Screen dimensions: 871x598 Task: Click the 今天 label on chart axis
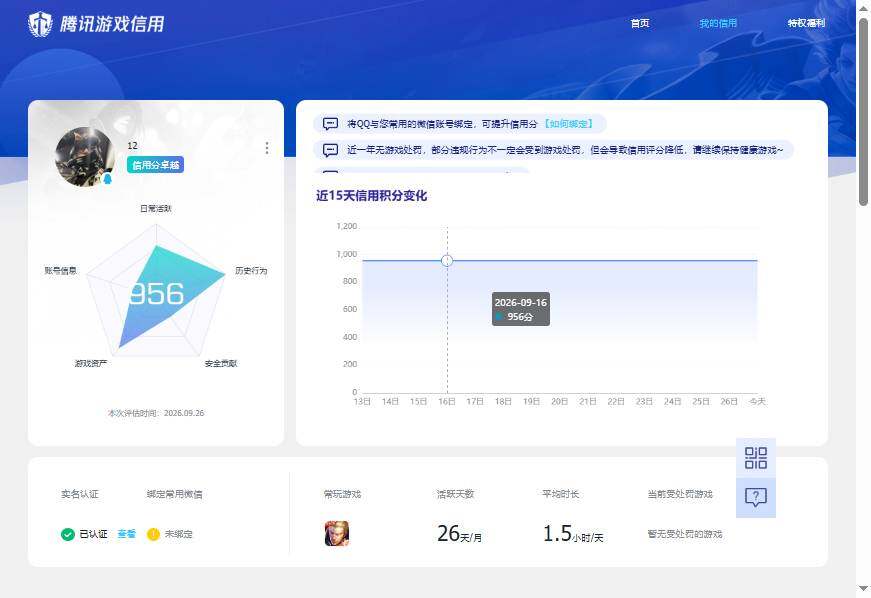point(757,401)
